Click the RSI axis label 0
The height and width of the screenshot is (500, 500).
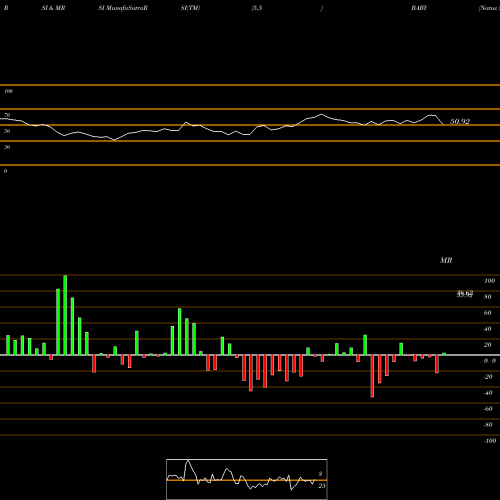tap(5, 171)
